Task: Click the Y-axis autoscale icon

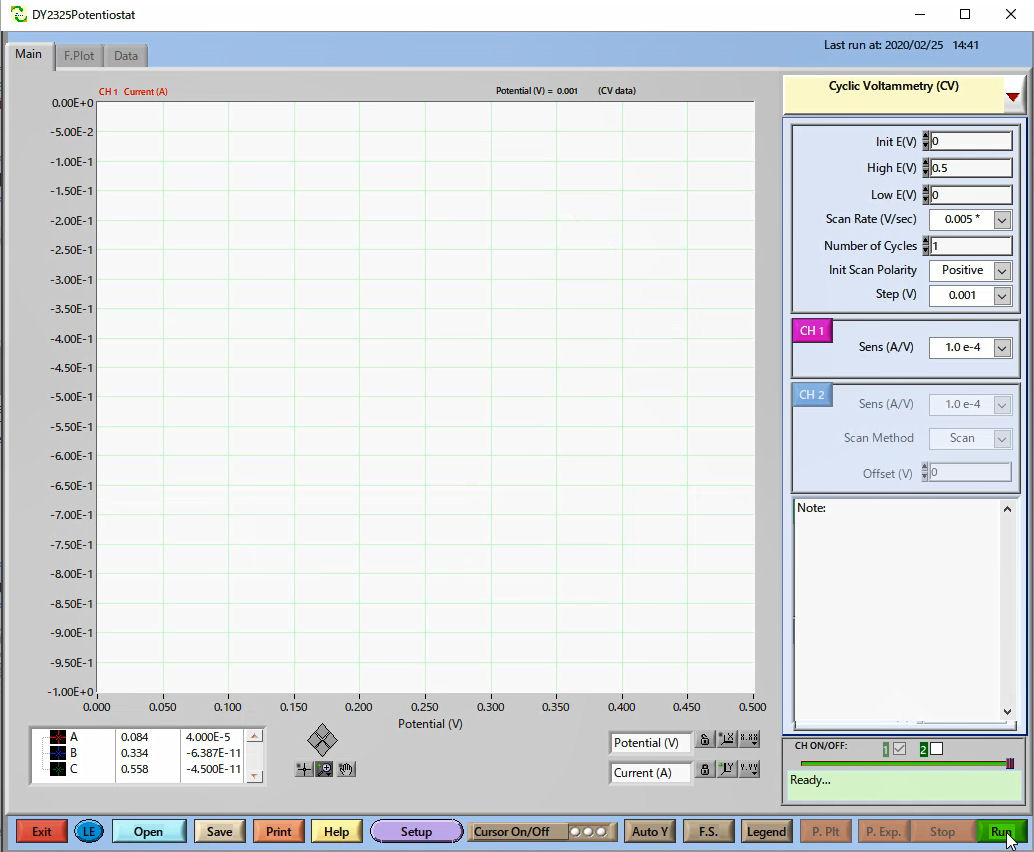Action: click(x=727, y=770)
